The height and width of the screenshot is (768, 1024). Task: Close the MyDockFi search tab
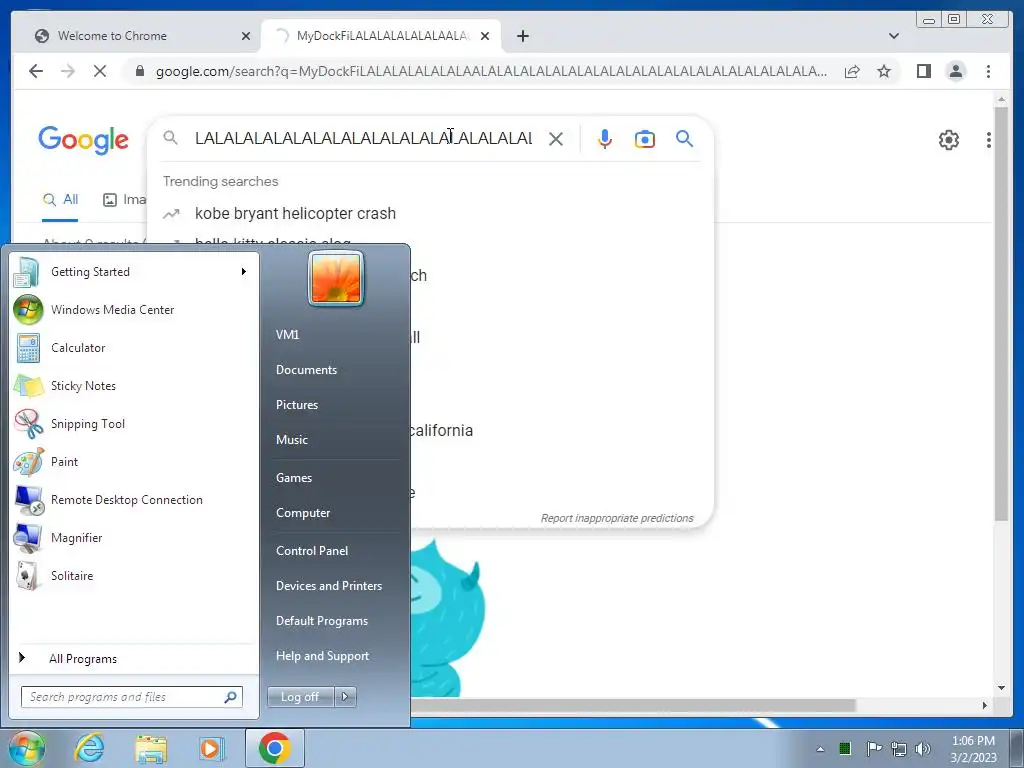485,36
